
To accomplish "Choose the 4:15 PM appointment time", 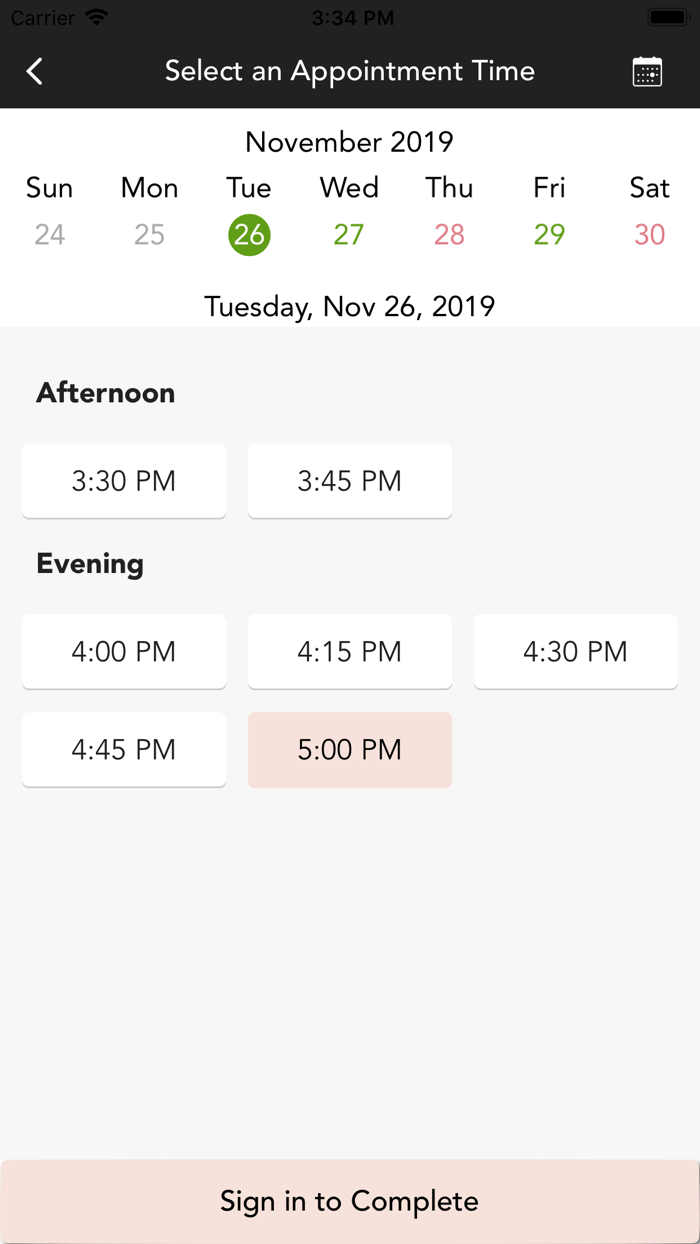I will 350,652.
